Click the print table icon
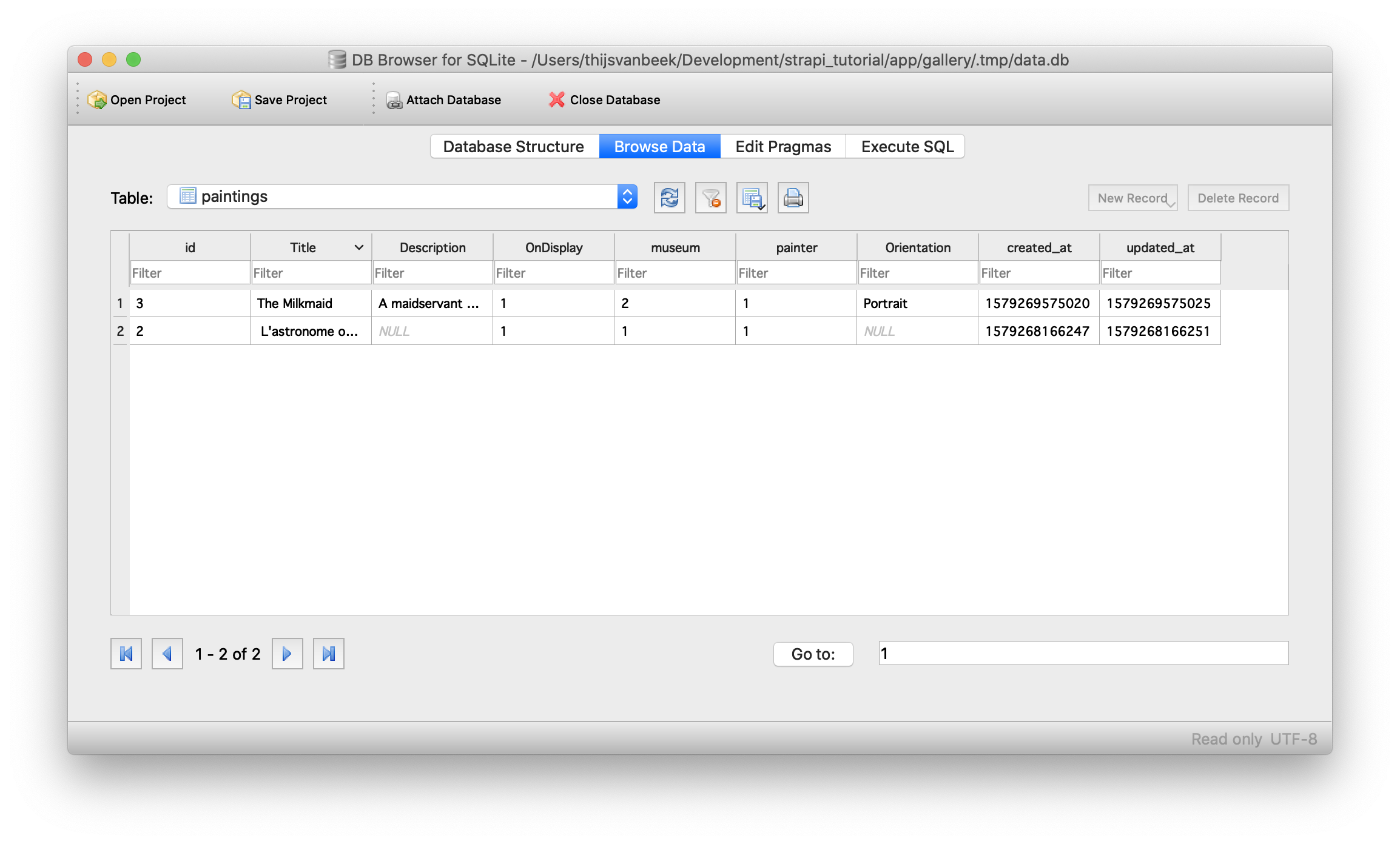 coord(793,198)
